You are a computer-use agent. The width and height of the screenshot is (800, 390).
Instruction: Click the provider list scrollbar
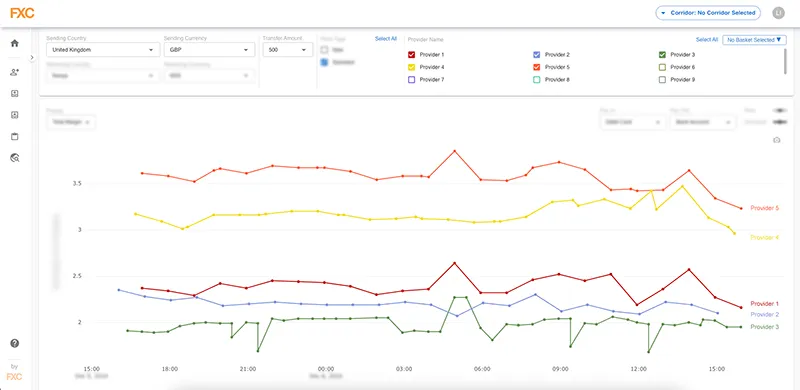point(785,61)
